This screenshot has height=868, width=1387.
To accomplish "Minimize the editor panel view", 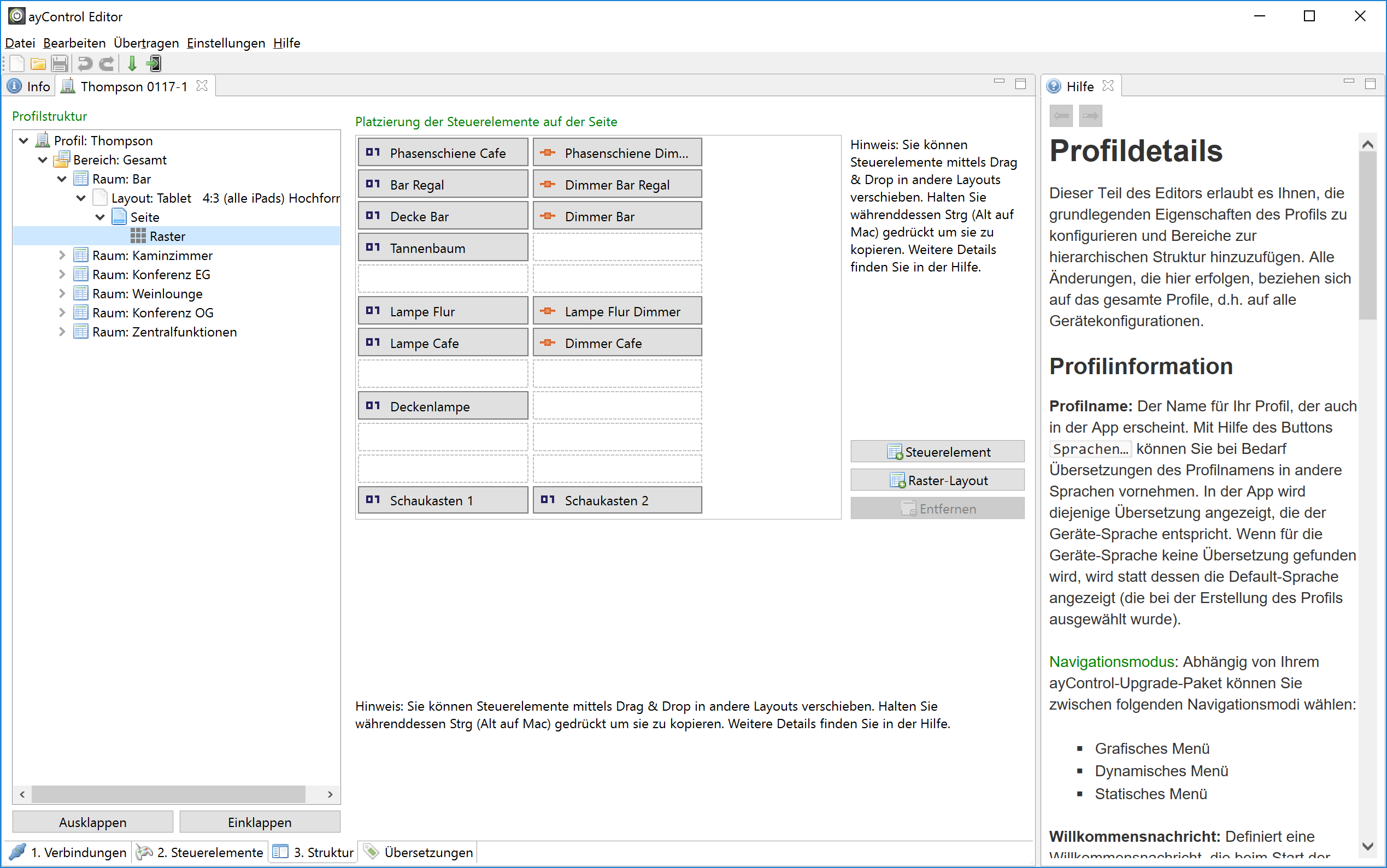I will pyautogui.click(x=1000, y=81).
